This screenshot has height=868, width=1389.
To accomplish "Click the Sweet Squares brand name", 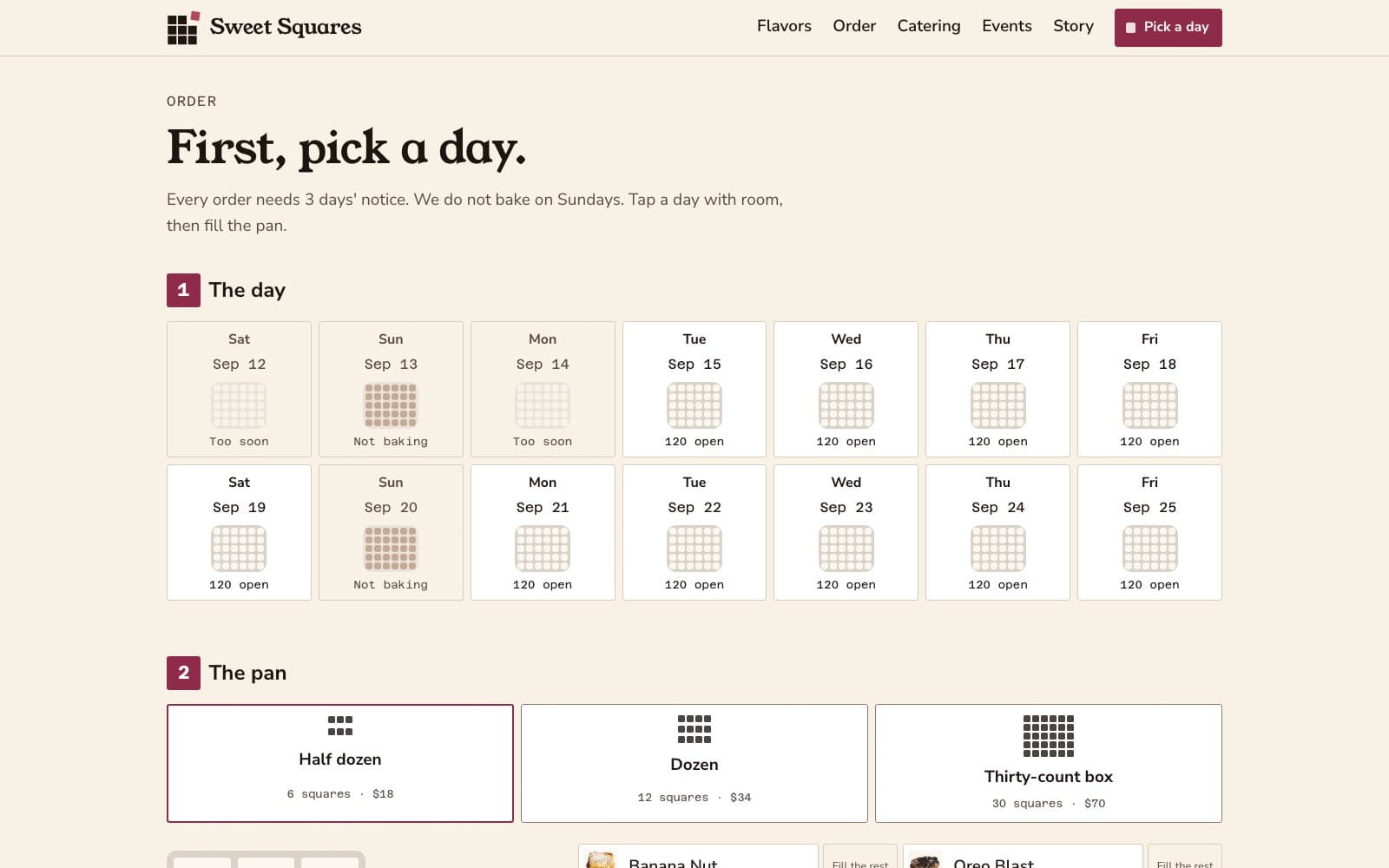I will [286, 27].
